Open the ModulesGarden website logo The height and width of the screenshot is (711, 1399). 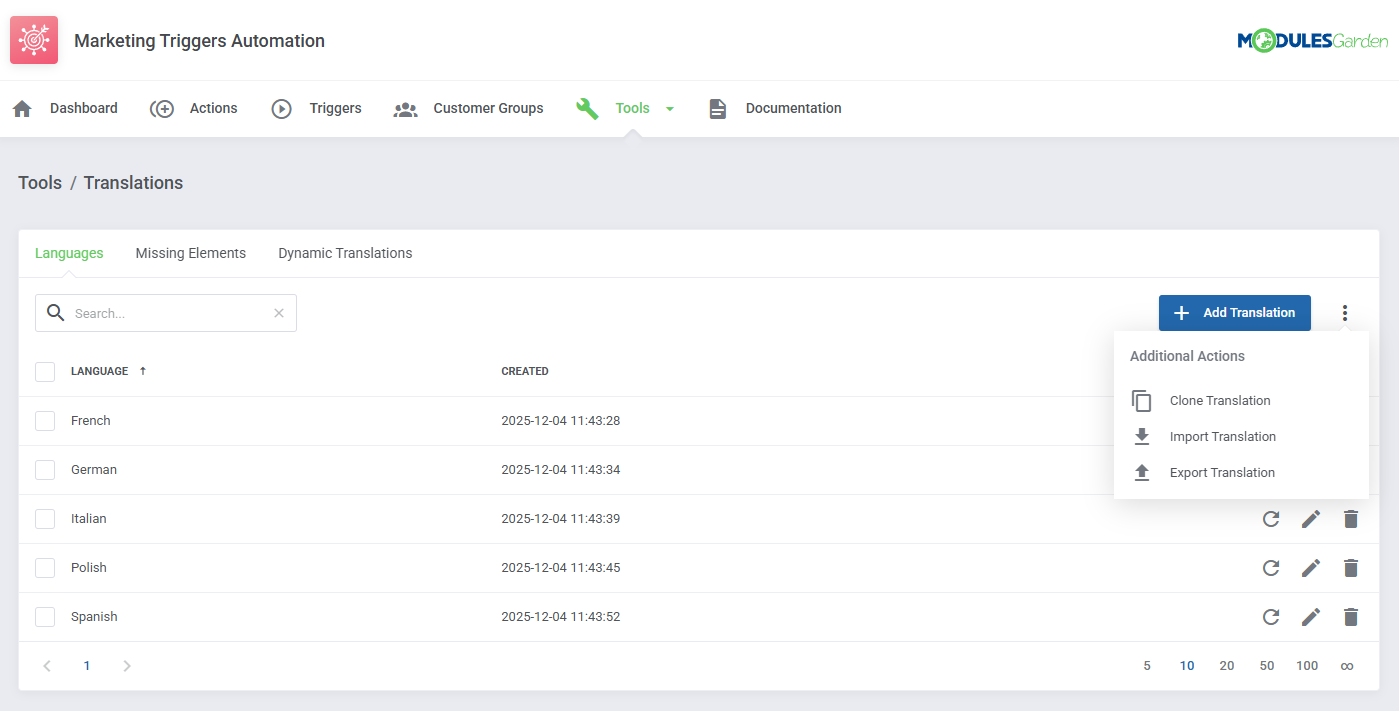1313,41
